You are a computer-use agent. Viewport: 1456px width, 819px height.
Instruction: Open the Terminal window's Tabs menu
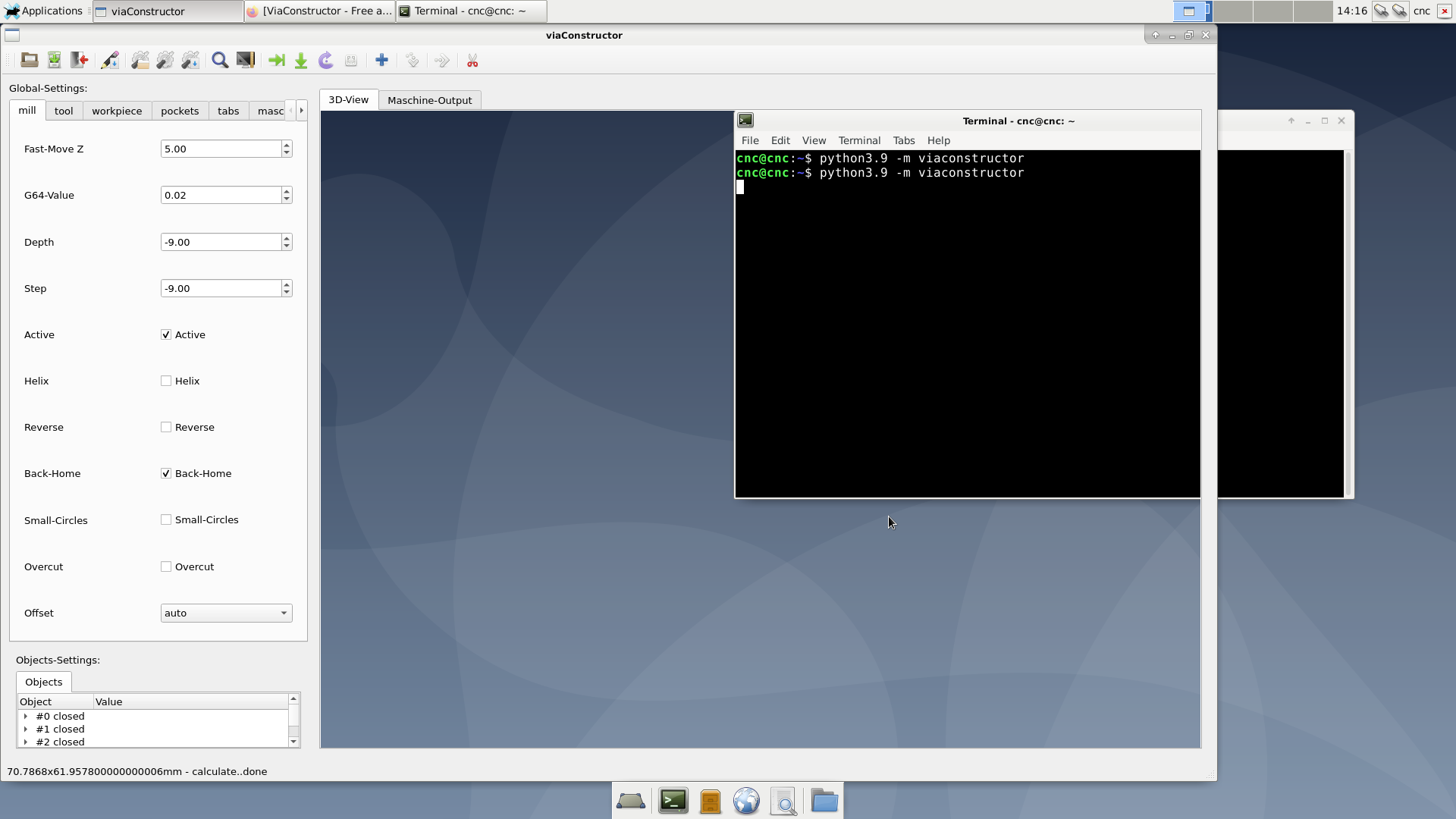tap(903, 140)
